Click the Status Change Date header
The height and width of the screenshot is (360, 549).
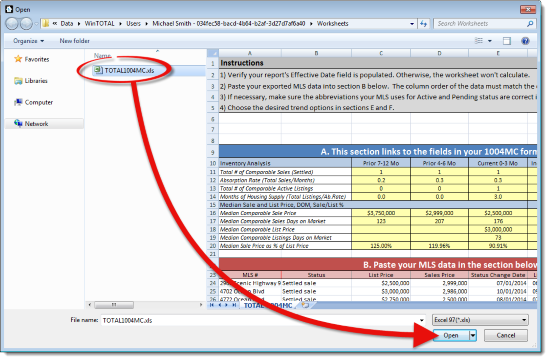[498, 275]
